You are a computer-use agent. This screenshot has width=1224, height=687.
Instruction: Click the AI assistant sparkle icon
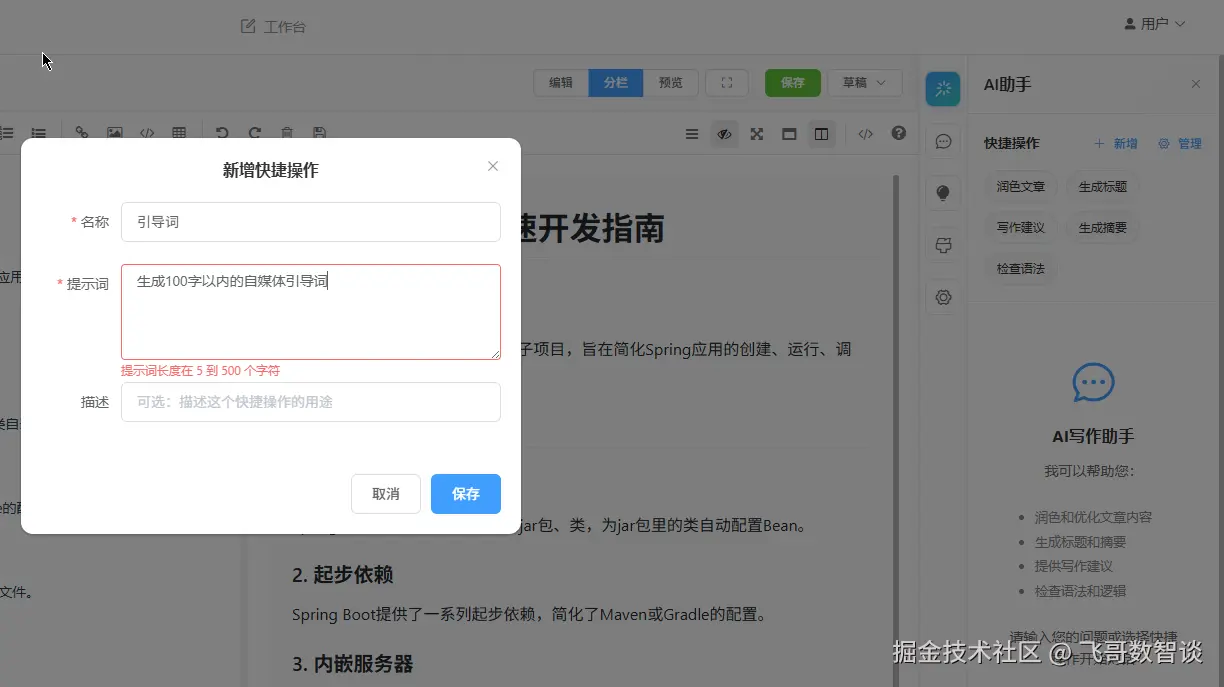point(943,89)
